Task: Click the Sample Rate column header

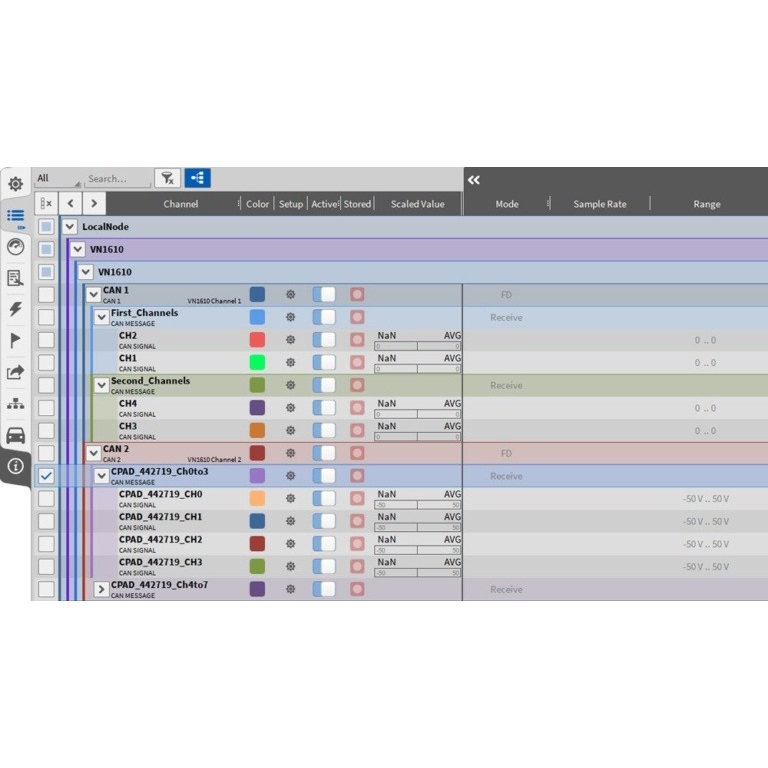Action: 600,204
